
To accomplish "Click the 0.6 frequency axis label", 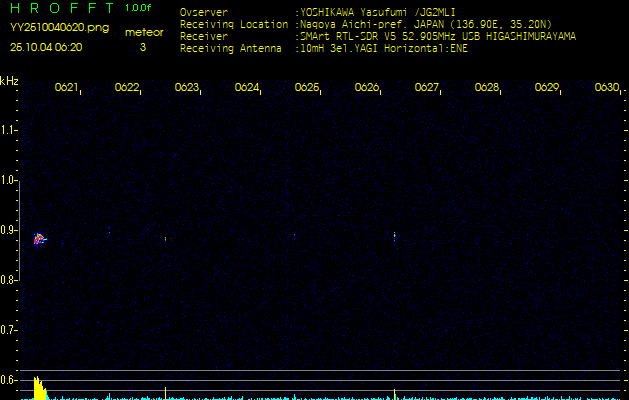I will click(7, 380).
